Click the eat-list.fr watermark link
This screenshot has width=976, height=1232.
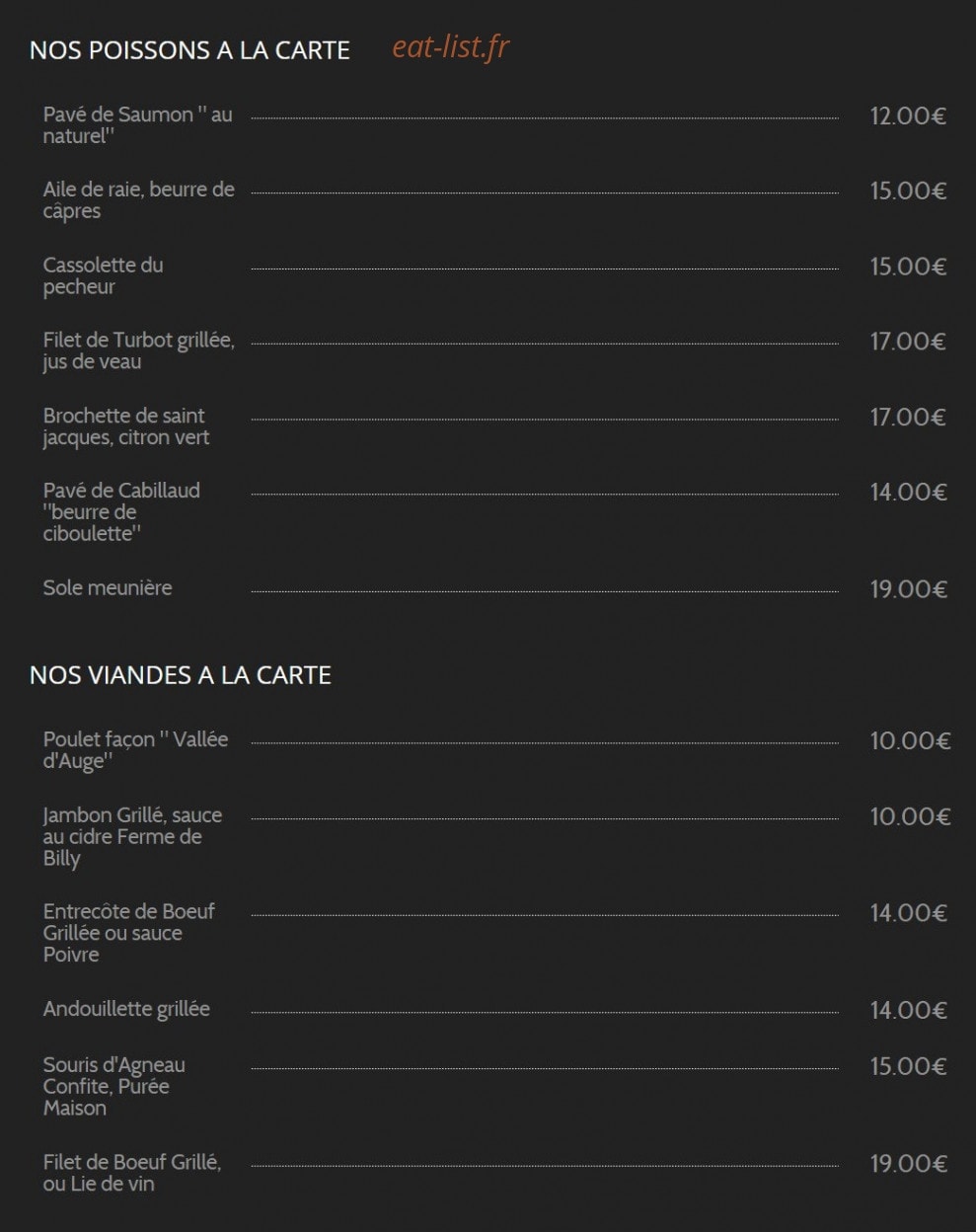[450, 46]
